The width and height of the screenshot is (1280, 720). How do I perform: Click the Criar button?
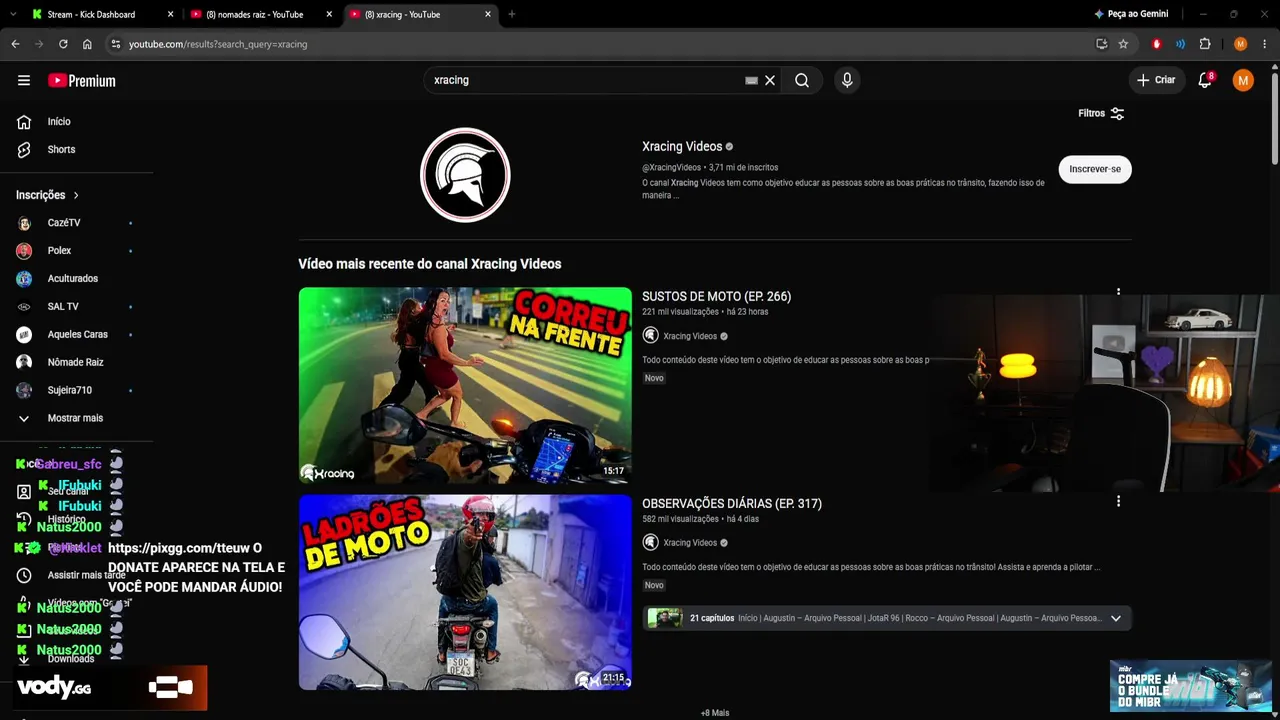click(1157, 80)
